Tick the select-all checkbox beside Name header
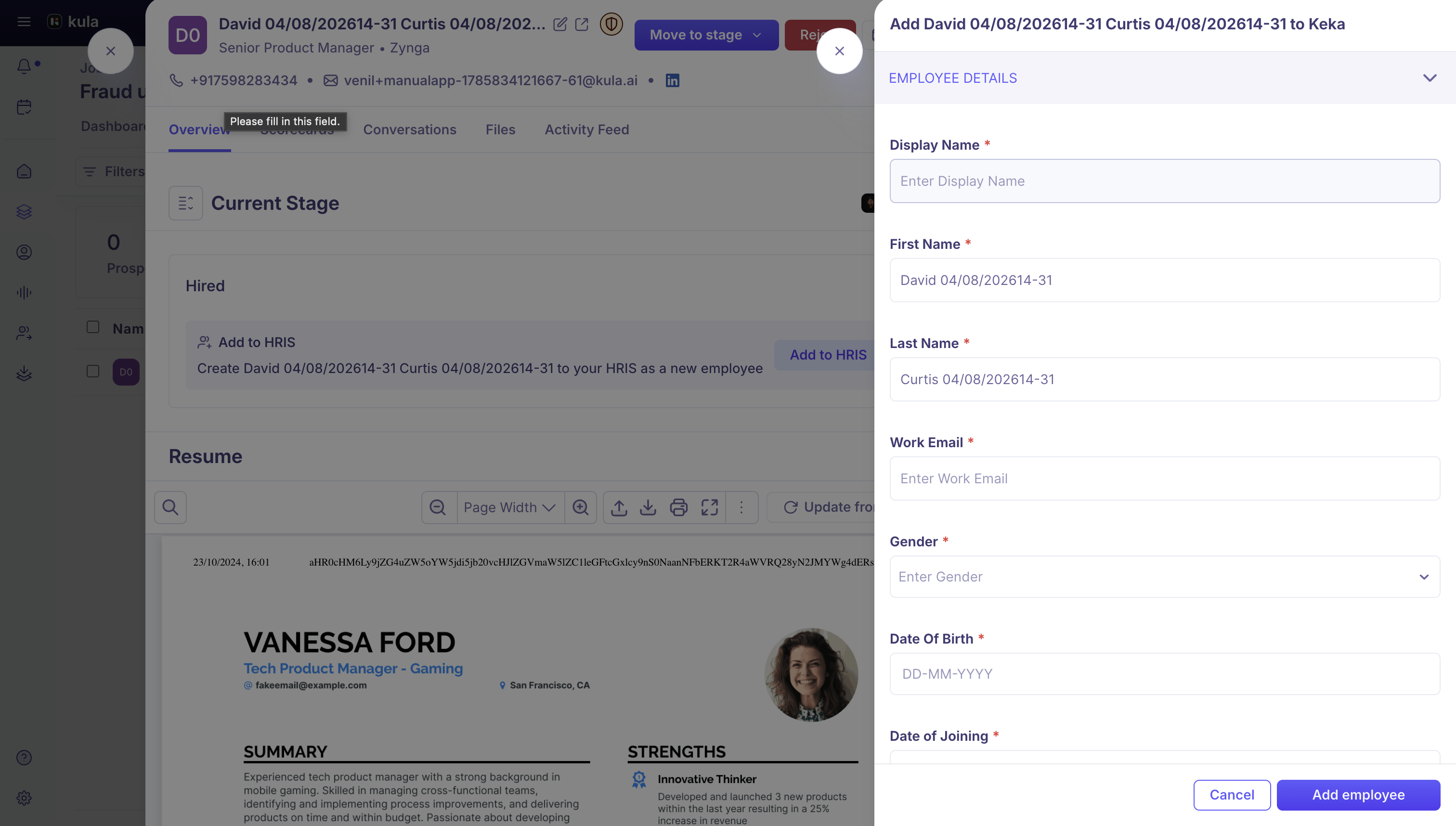 [92, 327]
